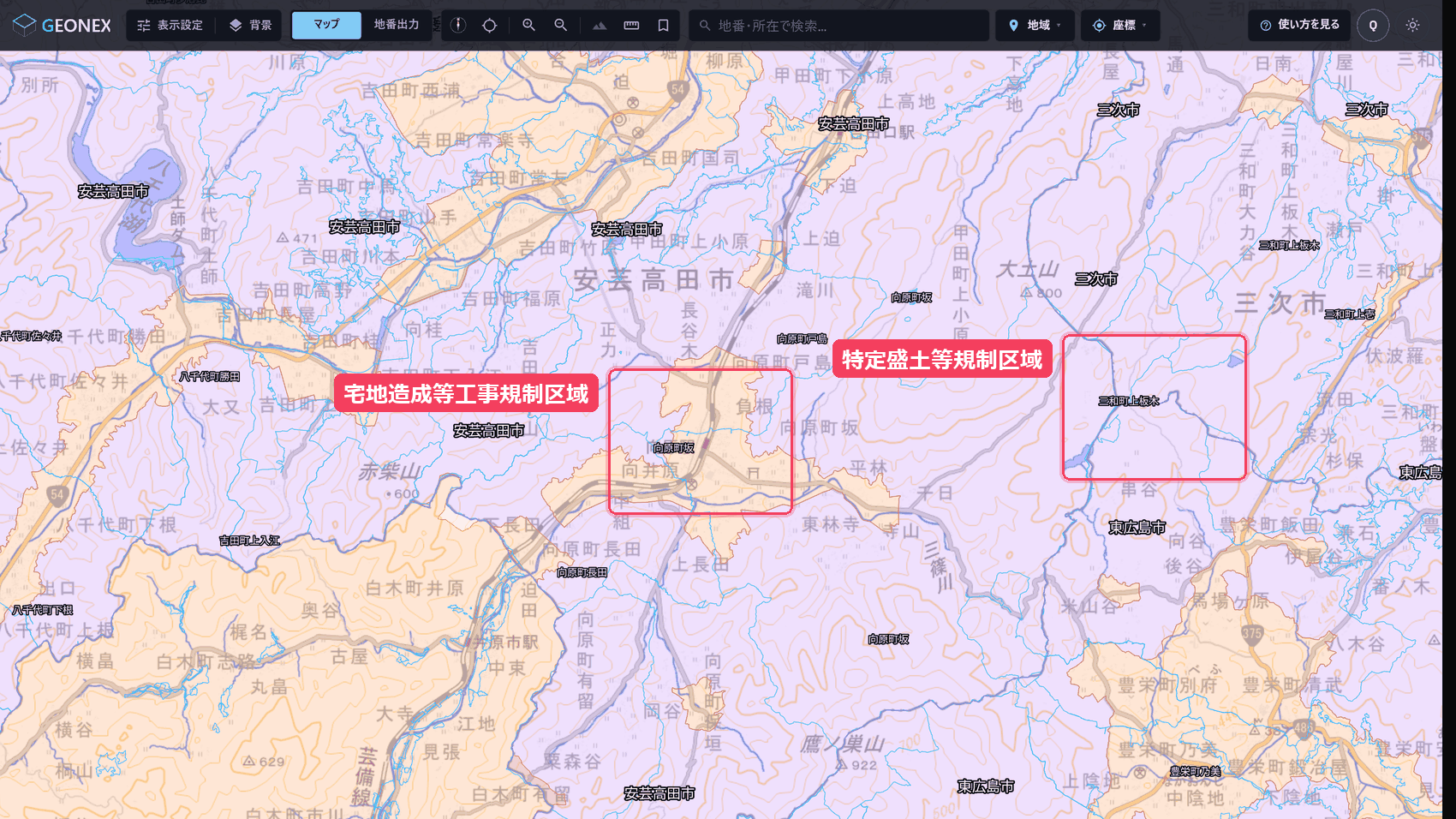Expand the 座標 coordinates dropdown

click(1120, 25)
